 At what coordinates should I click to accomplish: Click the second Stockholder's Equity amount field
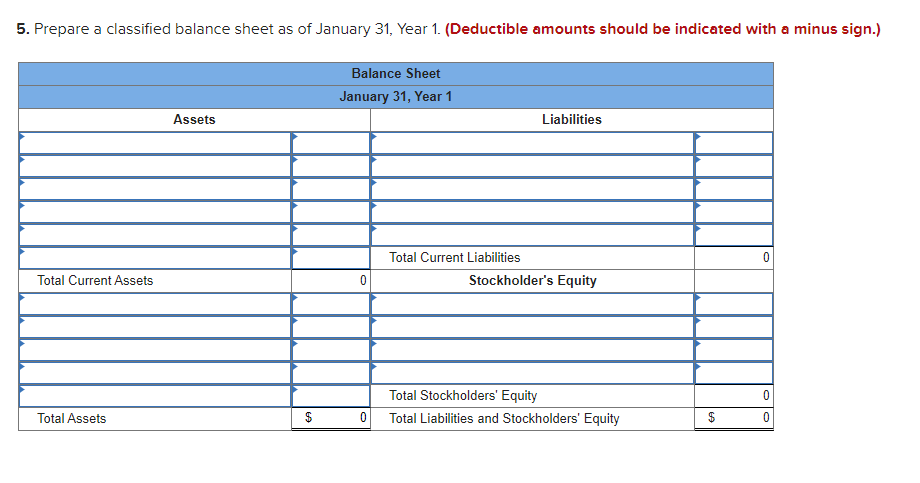(734, 327)
